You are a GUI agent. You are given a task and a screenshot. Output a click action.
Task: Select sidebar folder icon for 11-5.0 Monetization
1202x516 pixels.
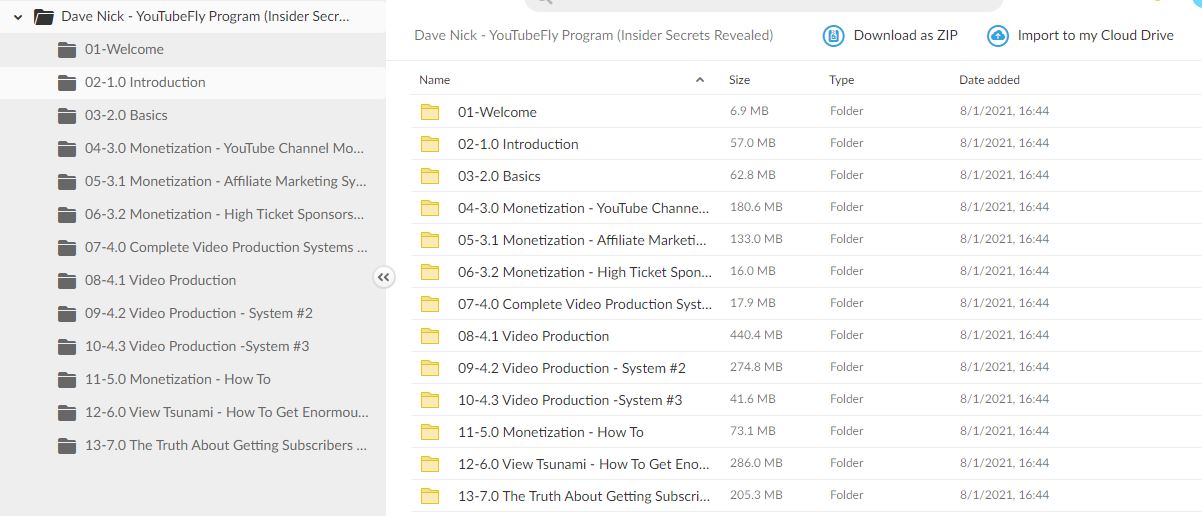click(67, 379)
